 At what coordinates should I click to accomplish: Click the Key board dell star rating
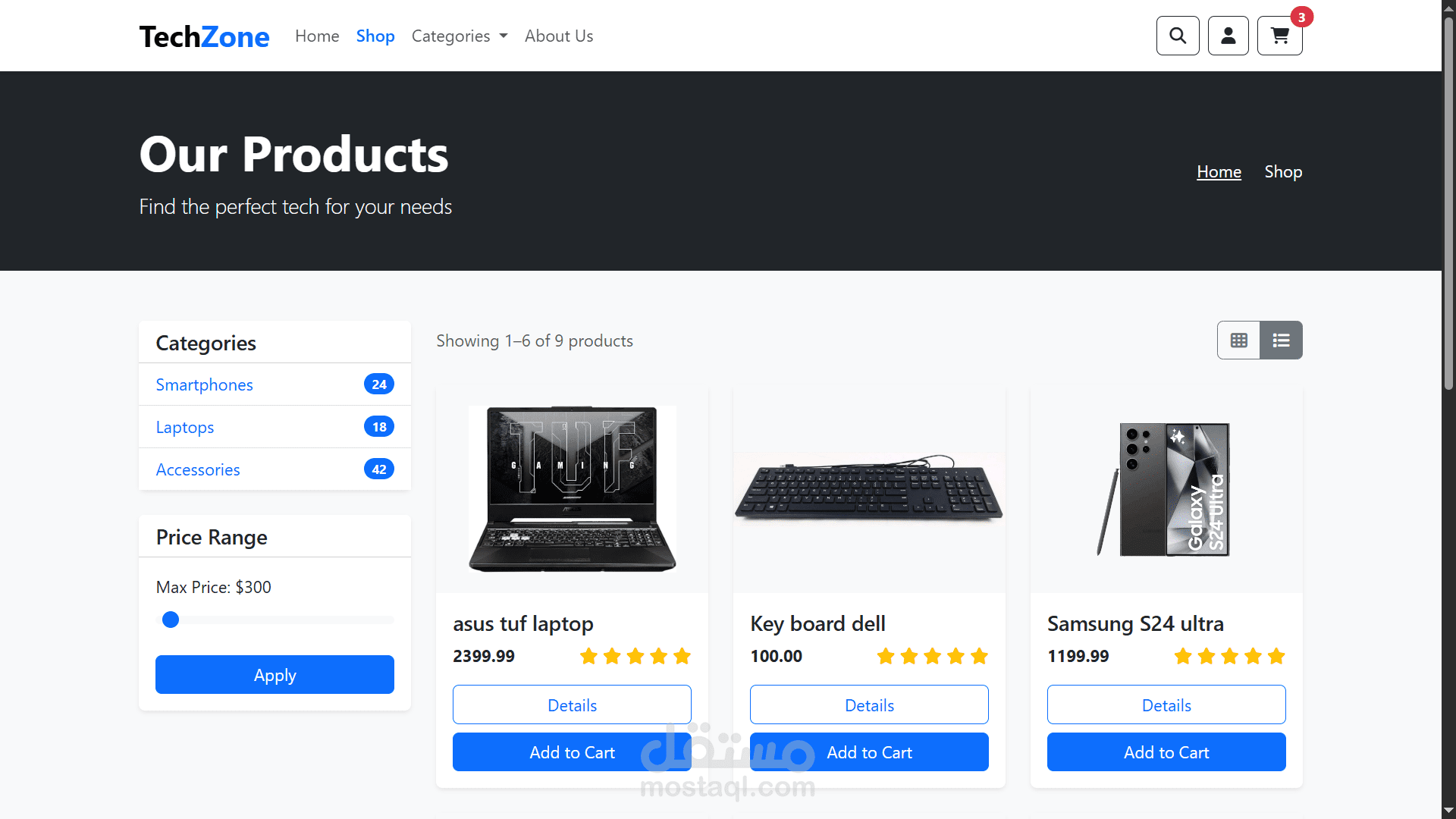(932, 656)
